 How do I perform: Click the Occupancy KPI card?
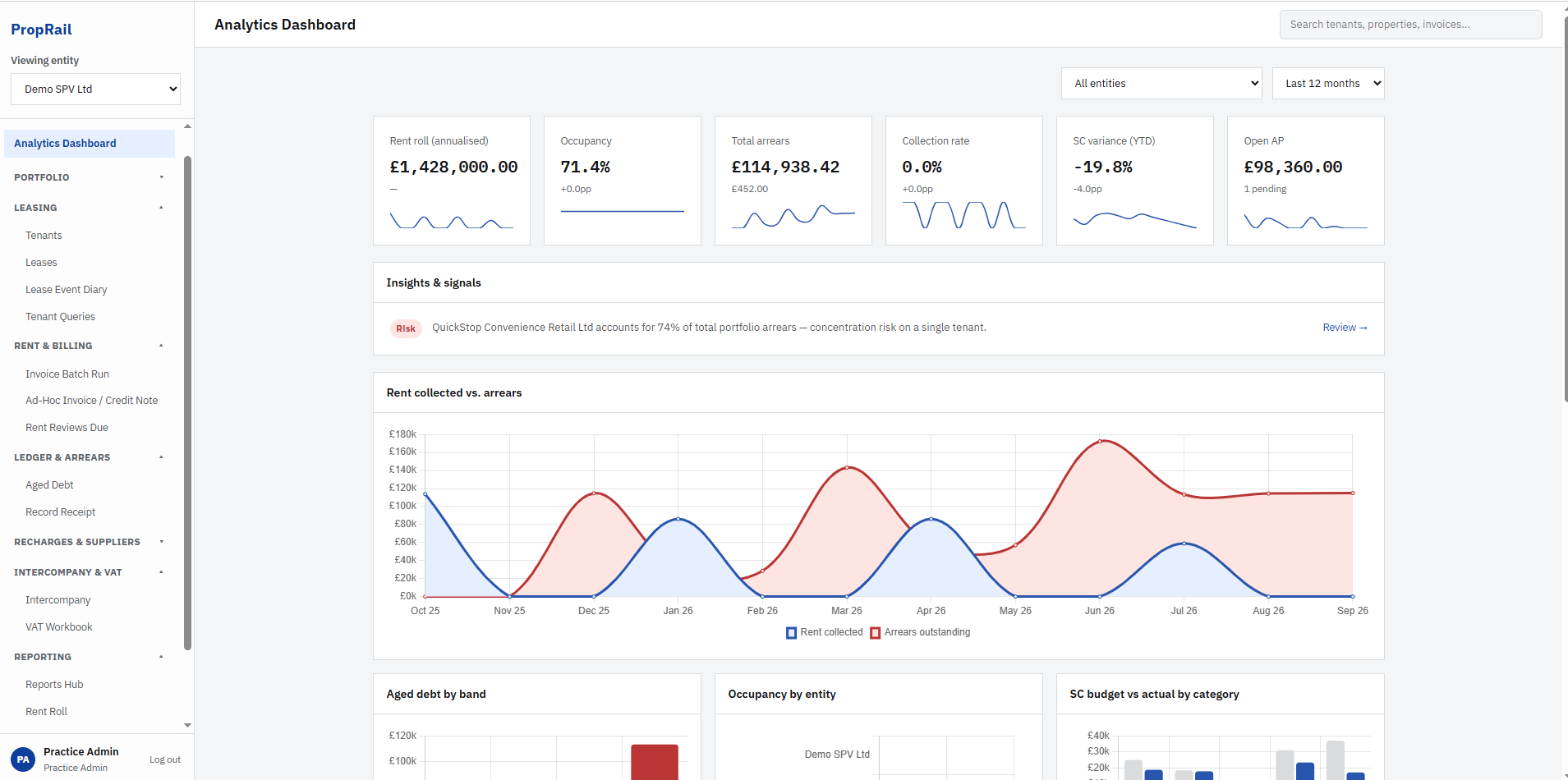623,181
